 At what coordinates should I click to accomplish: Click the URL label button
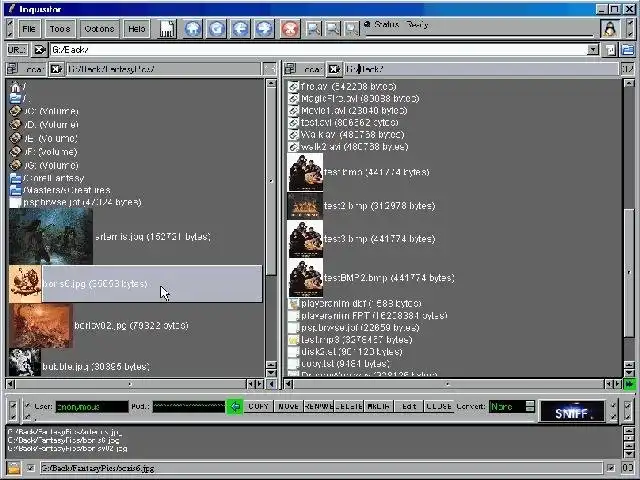coord(17,50)
